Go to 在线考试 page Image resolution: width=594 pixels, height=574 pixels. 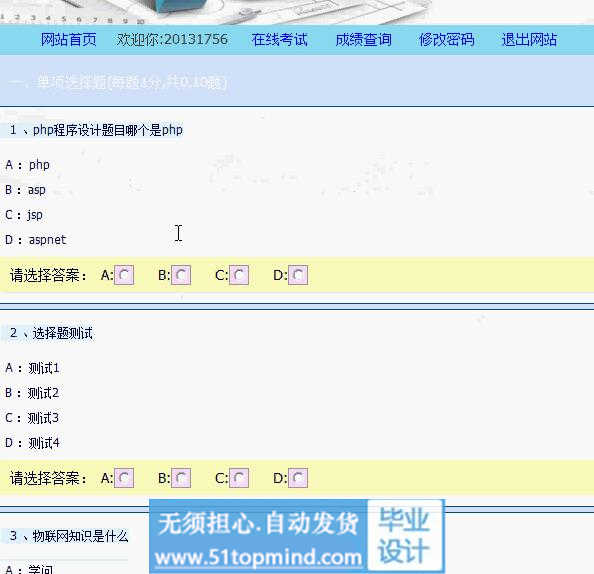[280, 39]
